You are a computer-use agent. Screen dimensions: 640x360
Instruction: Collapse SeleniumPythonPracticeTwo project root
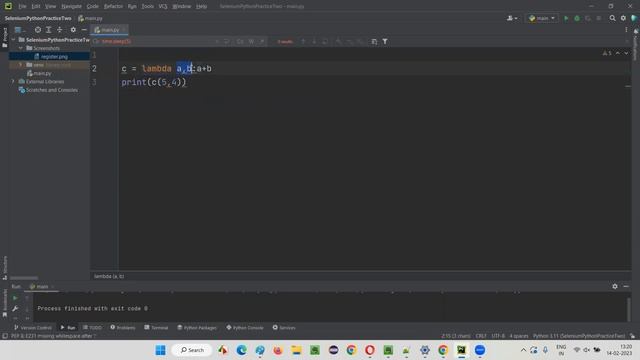click(13, 40)
